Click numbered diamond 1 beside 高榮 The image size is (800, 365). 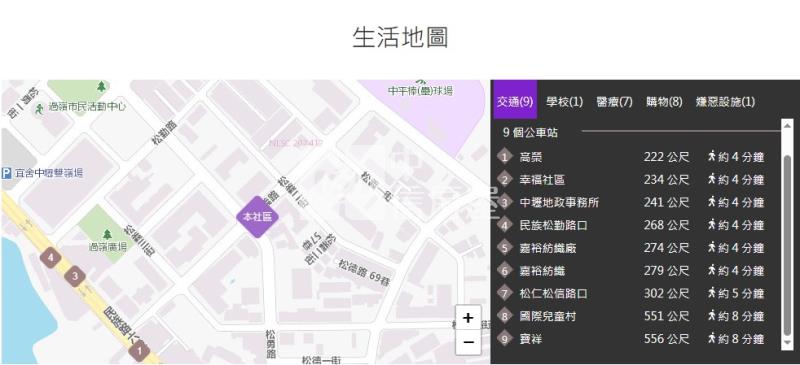[x=505, y=157]
